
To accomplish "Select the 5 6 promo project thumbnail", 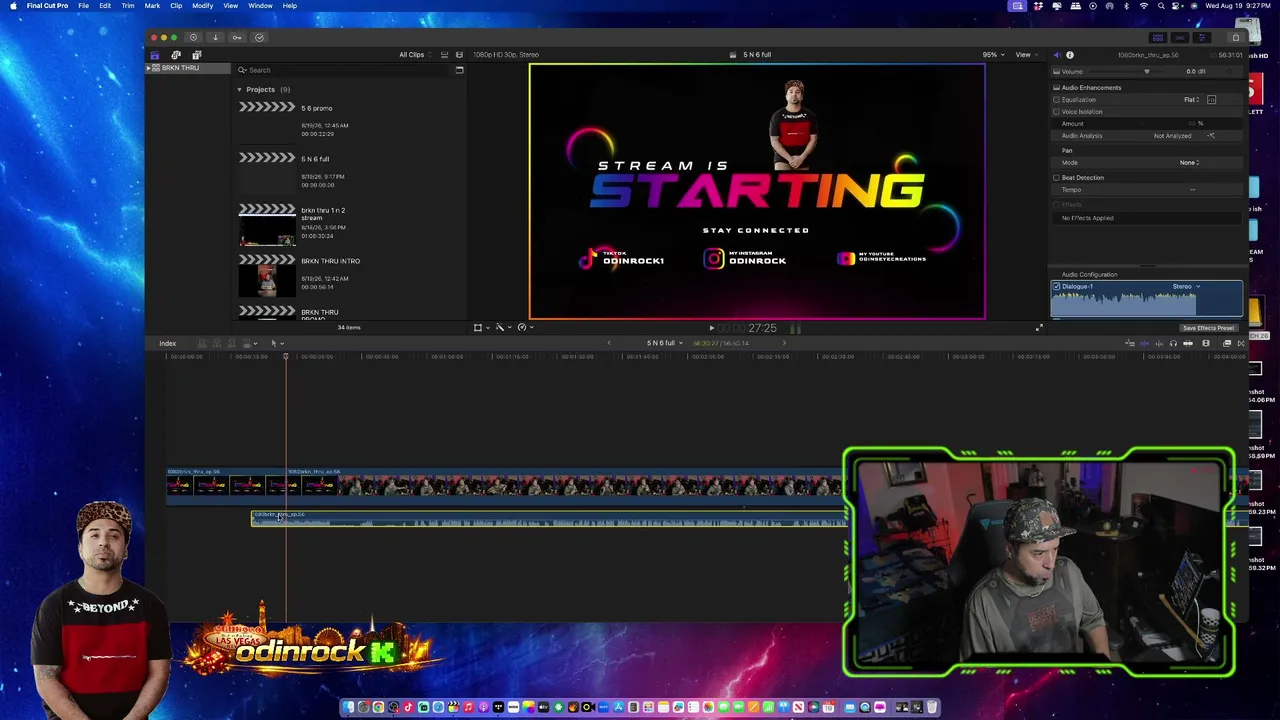I will point(267,122).
